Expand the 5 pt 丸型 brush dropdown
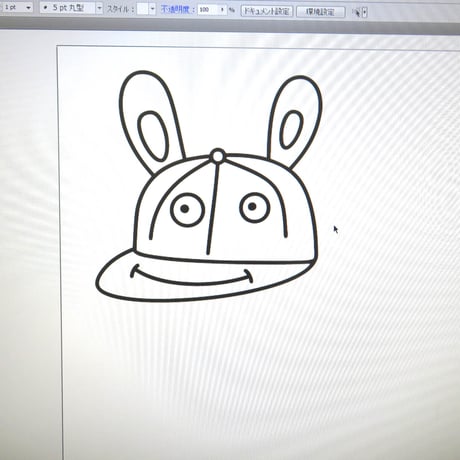 coord(99,8)
